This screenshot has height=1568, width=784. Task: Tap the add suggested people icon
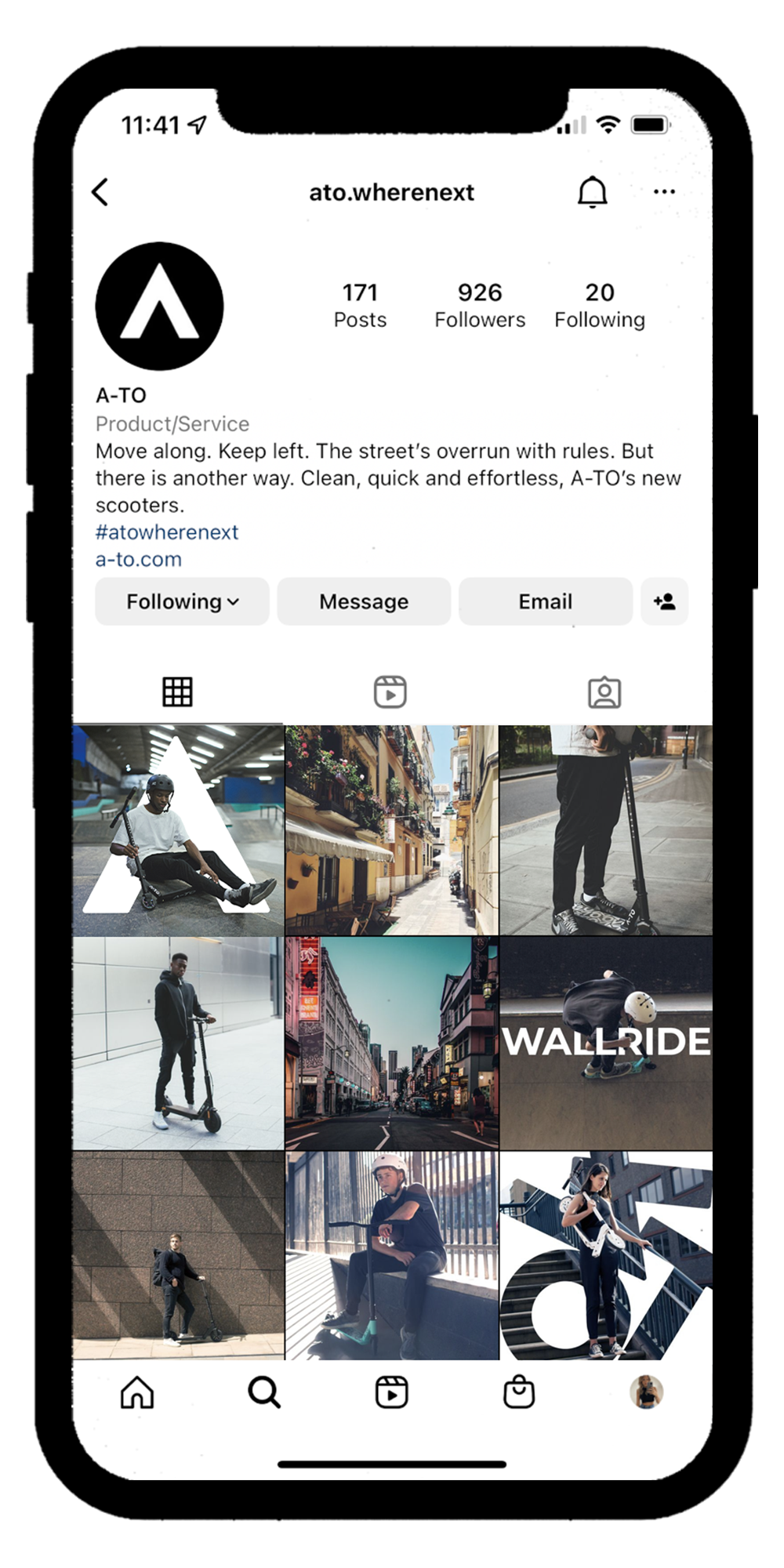point(664,601)
